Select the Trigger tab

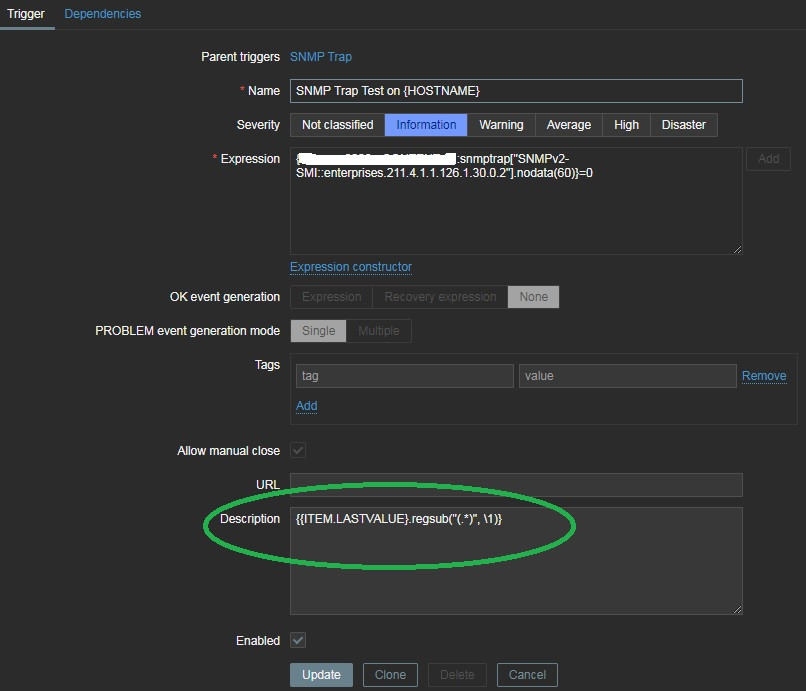26,14
